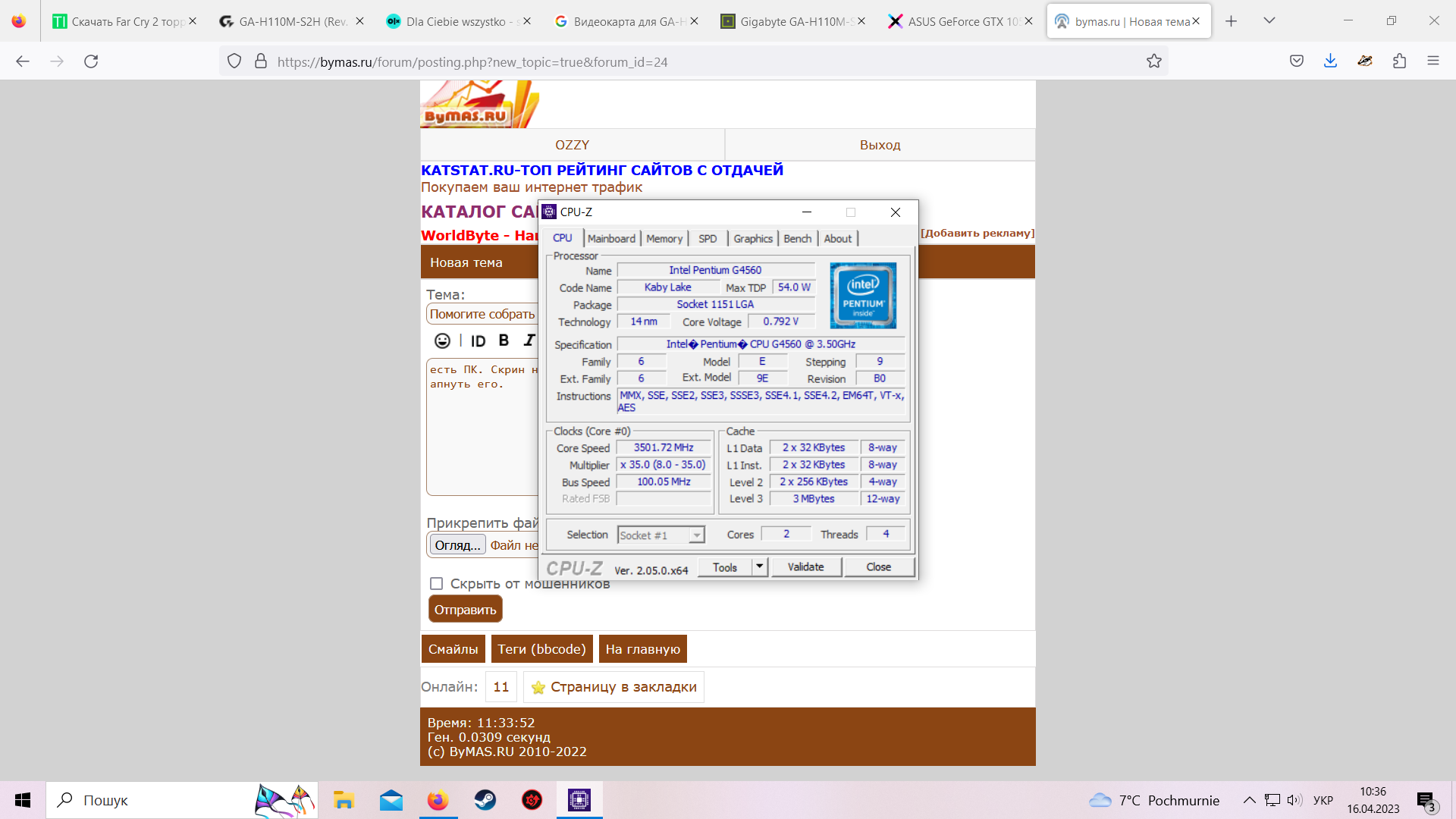Reload the page with refresh icon
This screenshot has height=819, width=1456.
coord(91,61)
